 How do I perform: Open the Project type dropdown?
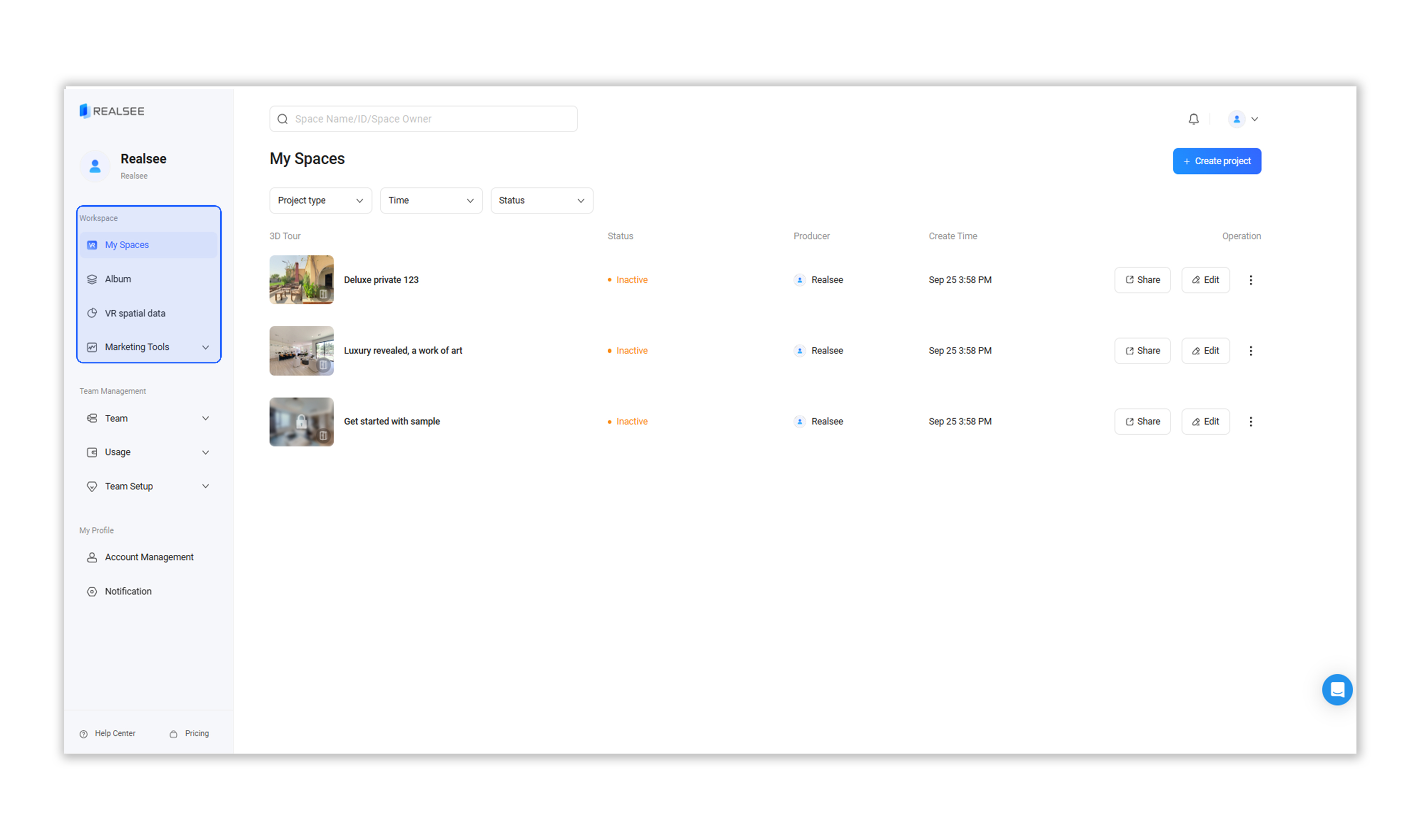tap(320, 200)
